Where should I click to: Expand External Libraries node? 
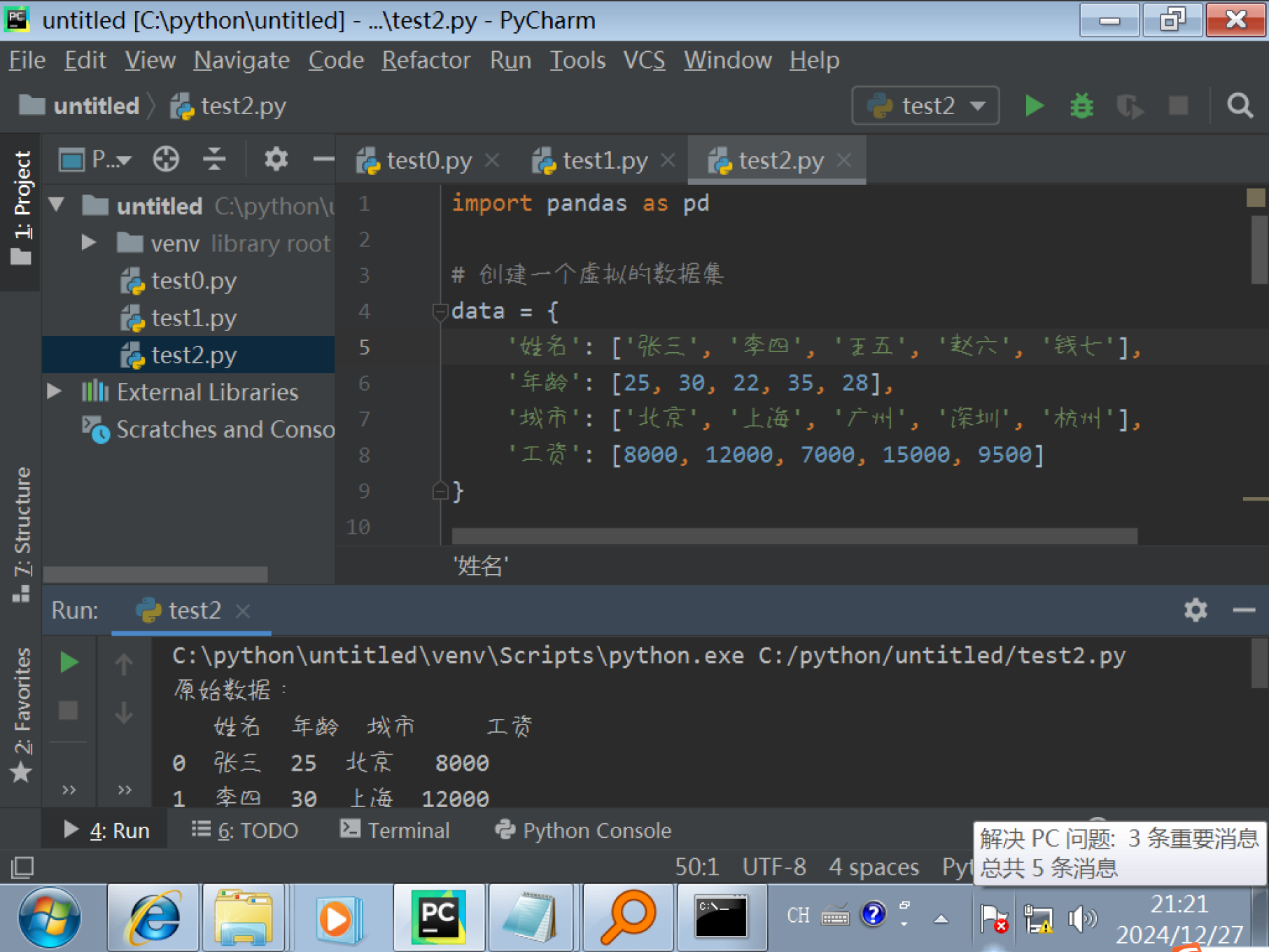click(x=54, y=391)
